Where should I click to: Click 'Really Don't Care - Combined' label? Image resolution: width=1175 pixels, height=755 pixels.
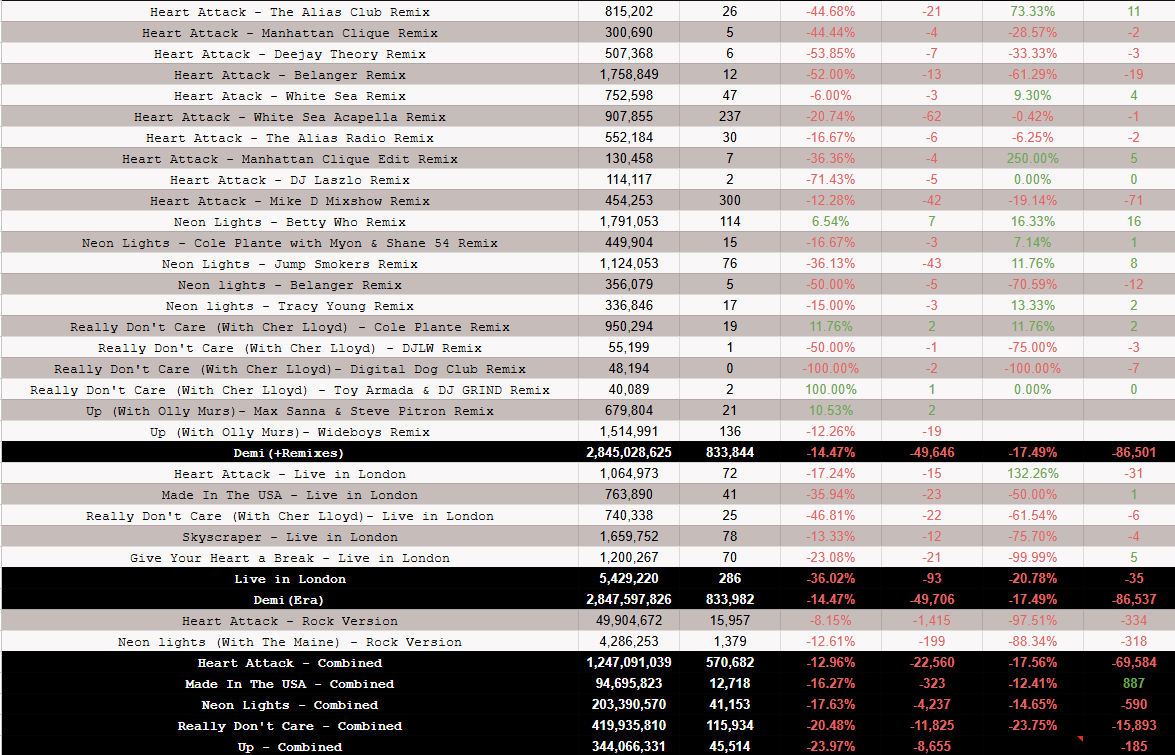289,725
